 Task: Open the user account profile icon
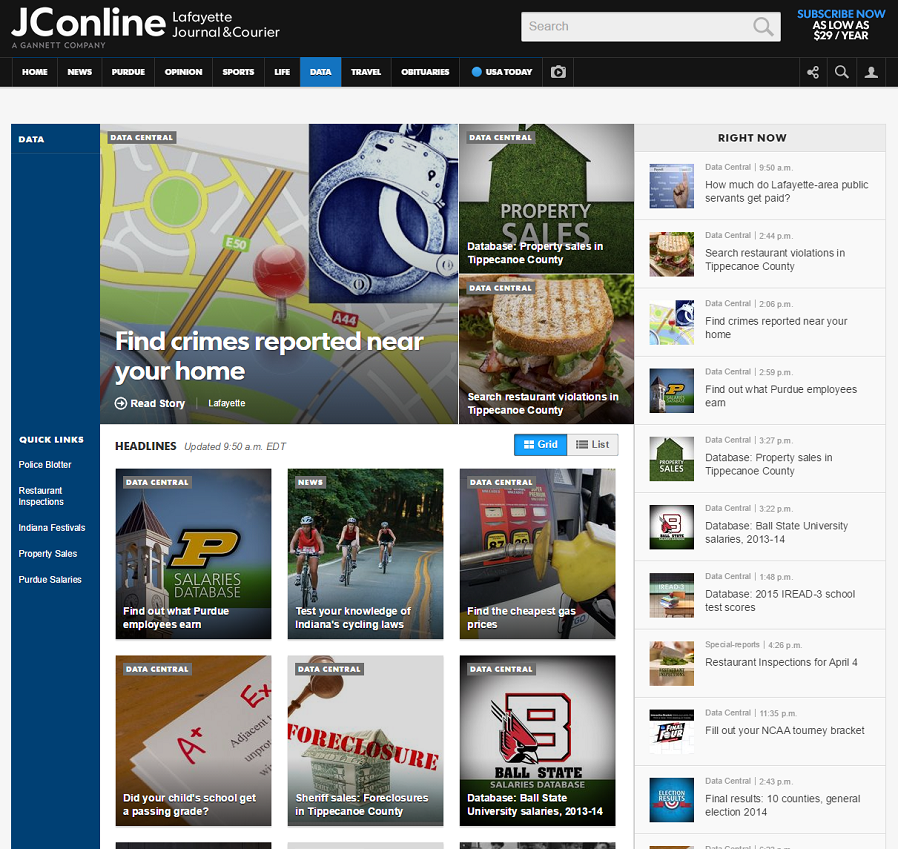pyautogui.click(x=871, y=72)
